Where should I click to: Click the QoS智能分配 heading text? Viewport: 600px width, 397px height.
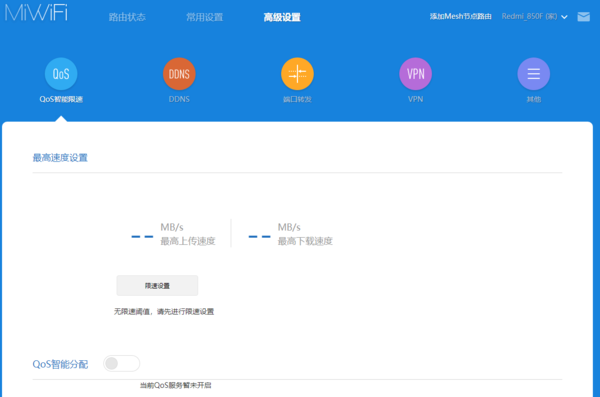60,364
